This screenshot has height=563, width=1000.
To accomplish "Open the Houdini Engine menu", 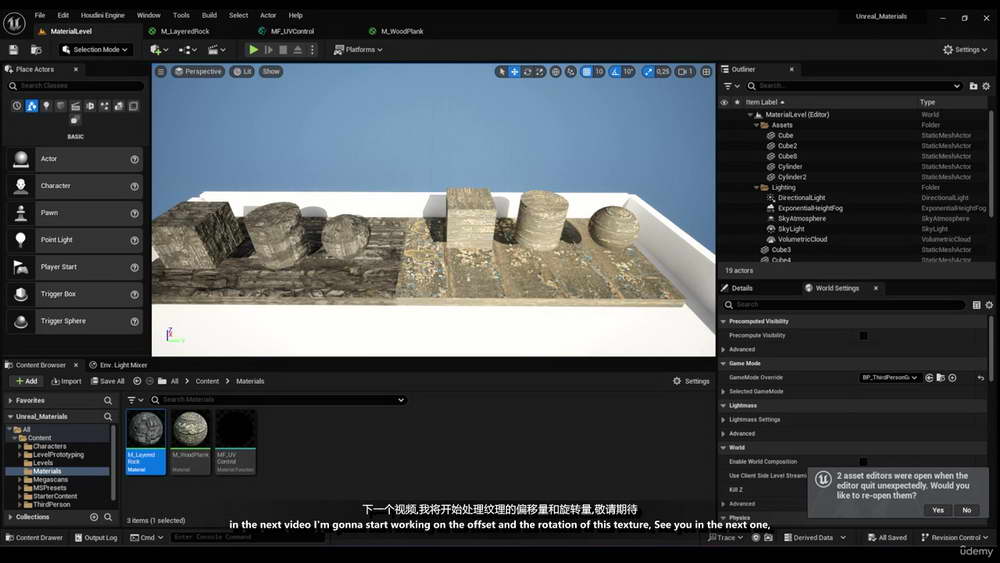I will click(103, 15).
